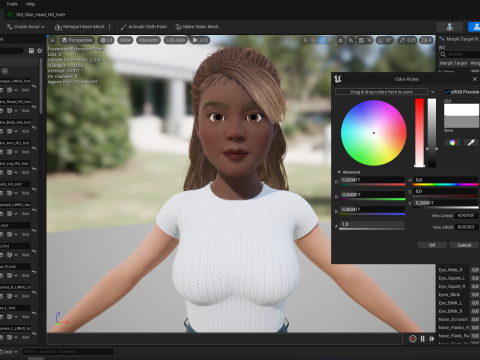The height and width of the screenshot is (360, 480).
Task: Click the R channel value field
Action: pos(372,180)
